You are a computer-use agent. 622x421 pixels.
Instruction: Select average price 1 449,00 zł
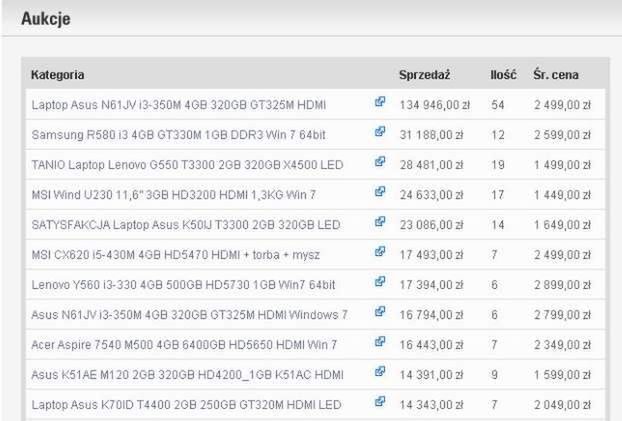562,195
